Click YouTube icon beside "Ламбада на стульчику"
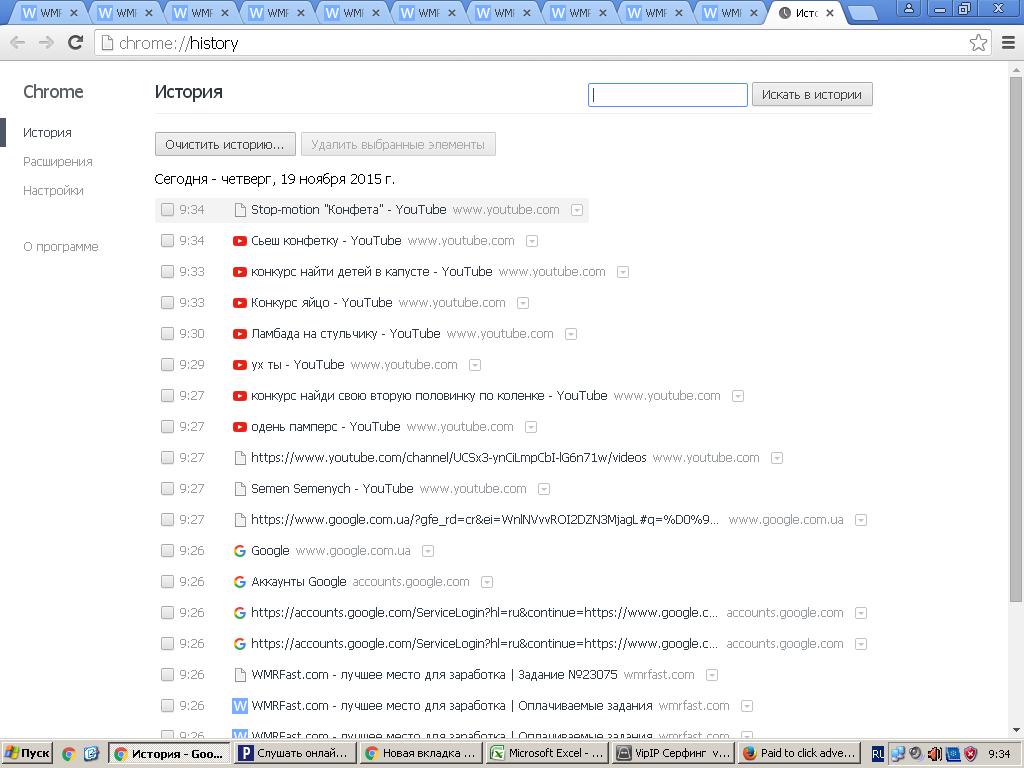 (x=240, y=334)
